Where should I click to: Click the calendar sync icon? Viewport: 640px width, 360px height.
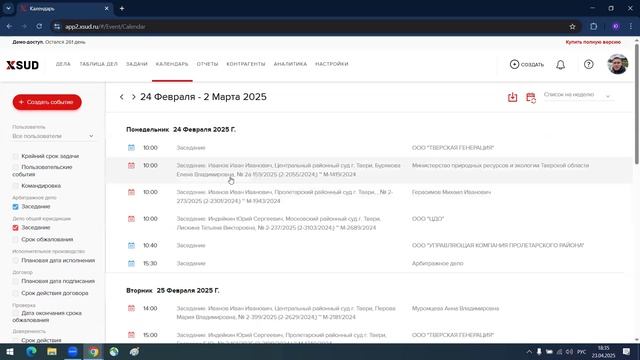[531, 97]
